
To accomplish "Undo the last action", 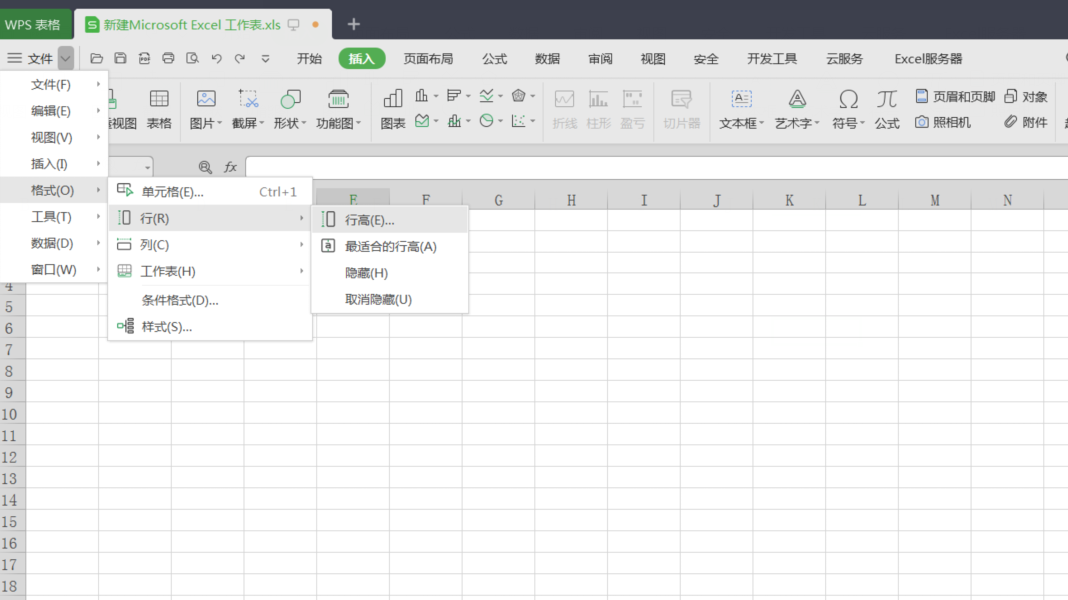I will [217, 59].
